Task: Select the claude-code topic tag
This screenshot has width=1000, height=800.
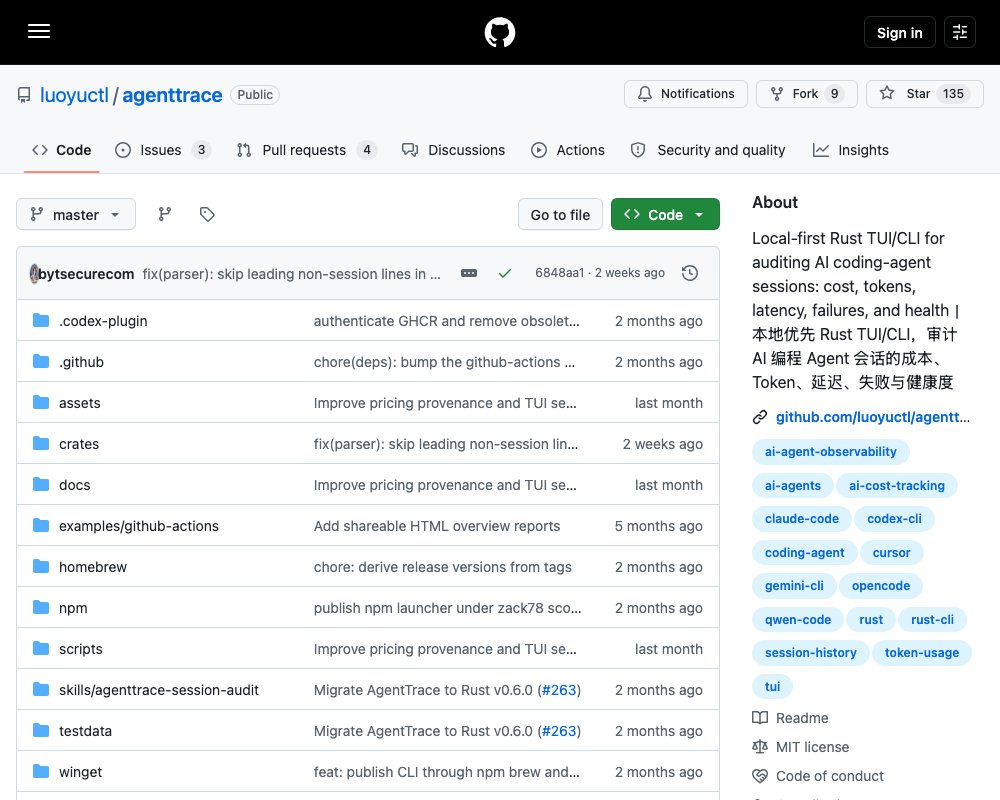Action: pos(802,519)
